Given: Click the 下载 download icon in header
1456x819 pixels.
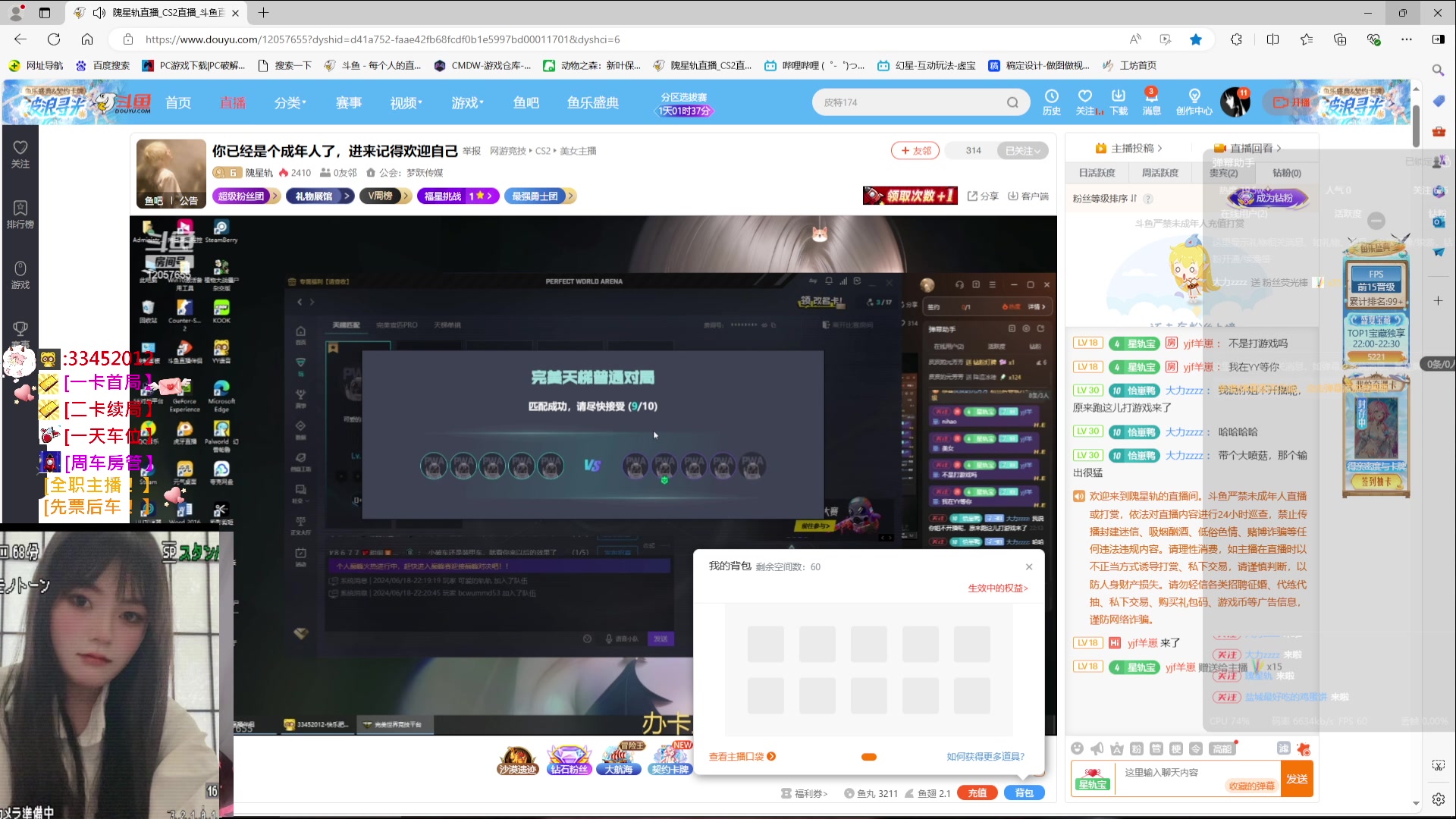Looking at the screenshot, I should (1119, 102).
